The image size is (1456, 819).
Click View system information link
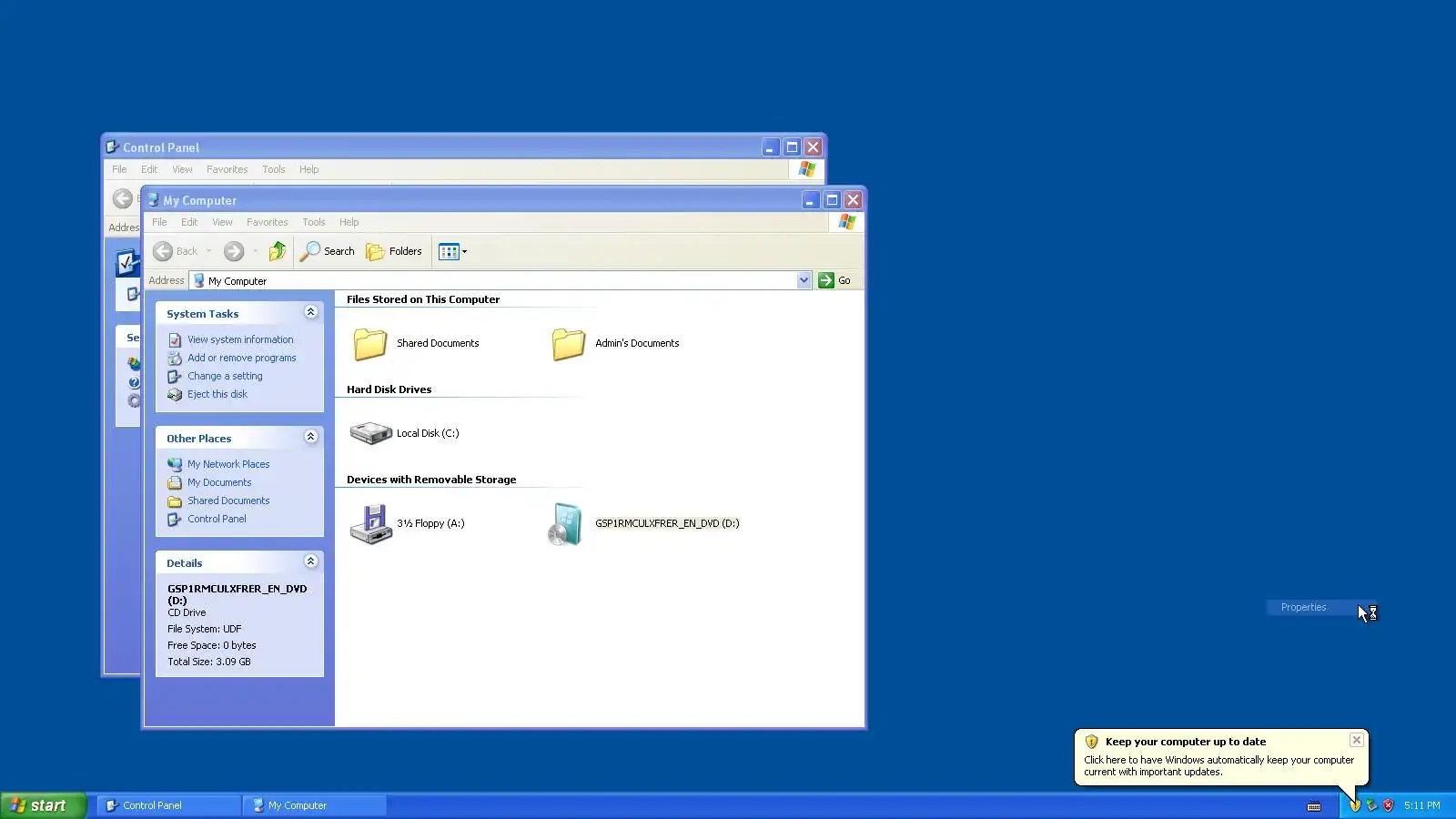[240, 339]
